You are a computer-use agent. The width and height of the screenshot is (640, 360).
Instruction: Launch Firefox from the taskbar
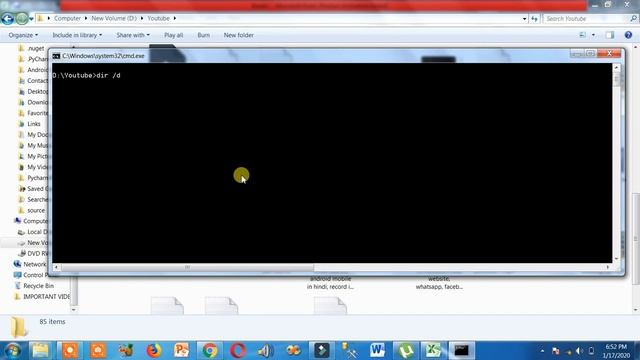(153, 351)
